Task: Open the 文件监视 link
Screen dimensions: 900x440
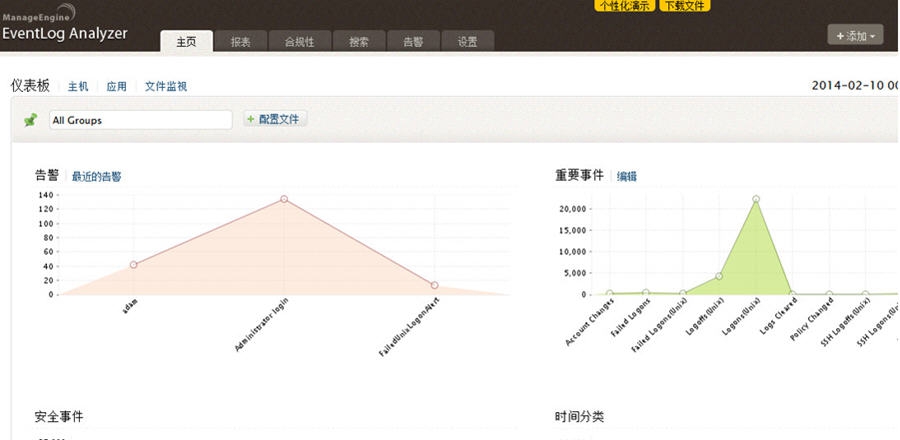Action: coord(166,87)
